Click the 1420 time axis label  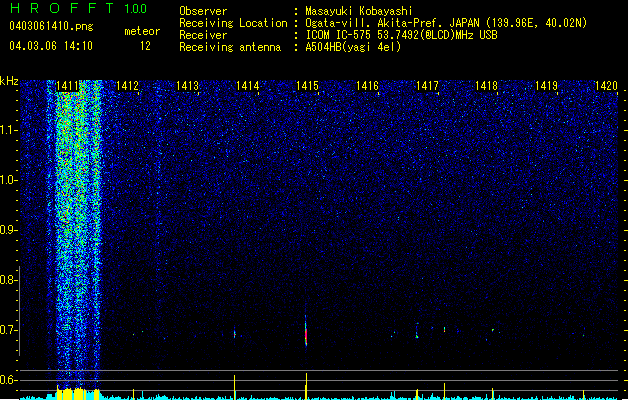[606, 86]
